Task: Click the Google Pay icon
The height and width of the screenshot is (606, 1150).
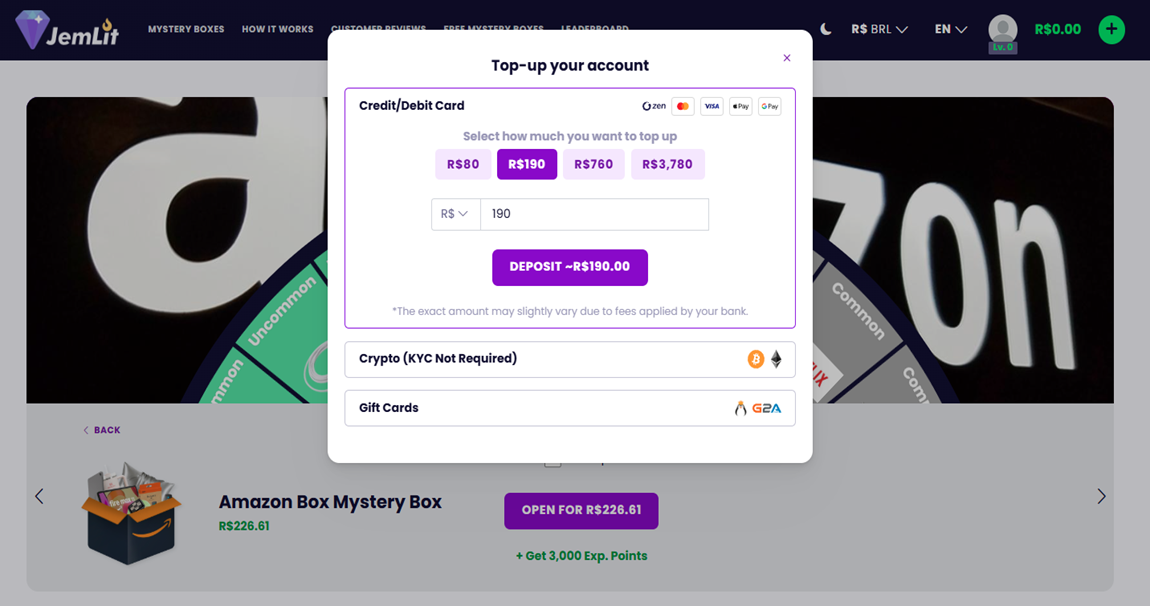Action: coord(770,106)
